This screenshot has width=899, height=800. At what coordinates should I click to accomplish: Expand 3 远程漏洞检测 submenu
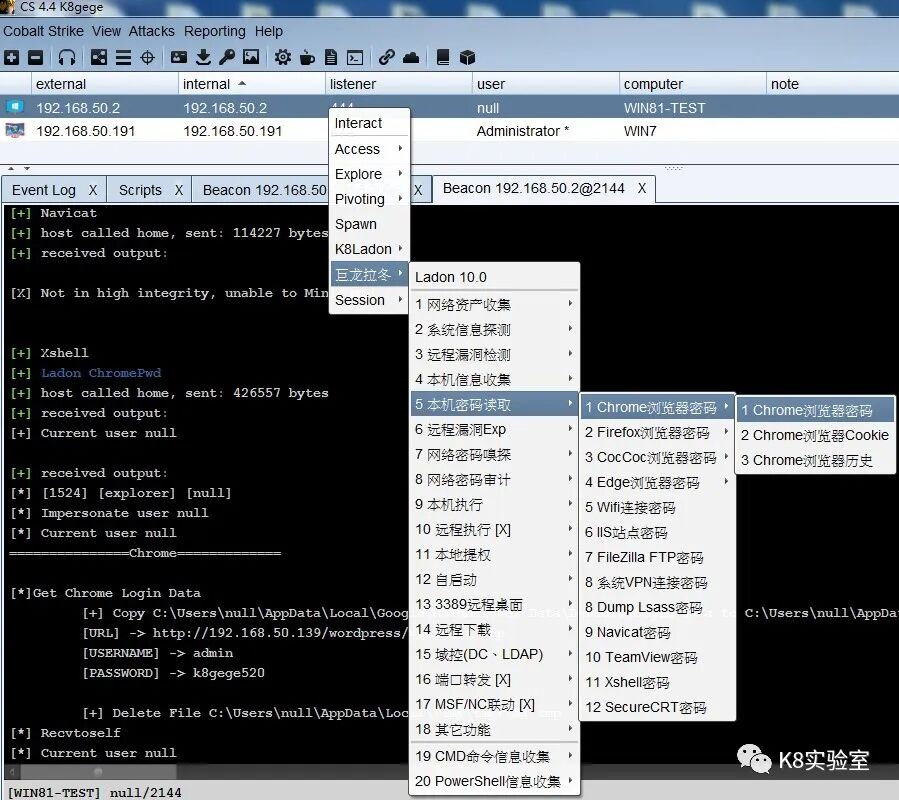tap(494, 354)
